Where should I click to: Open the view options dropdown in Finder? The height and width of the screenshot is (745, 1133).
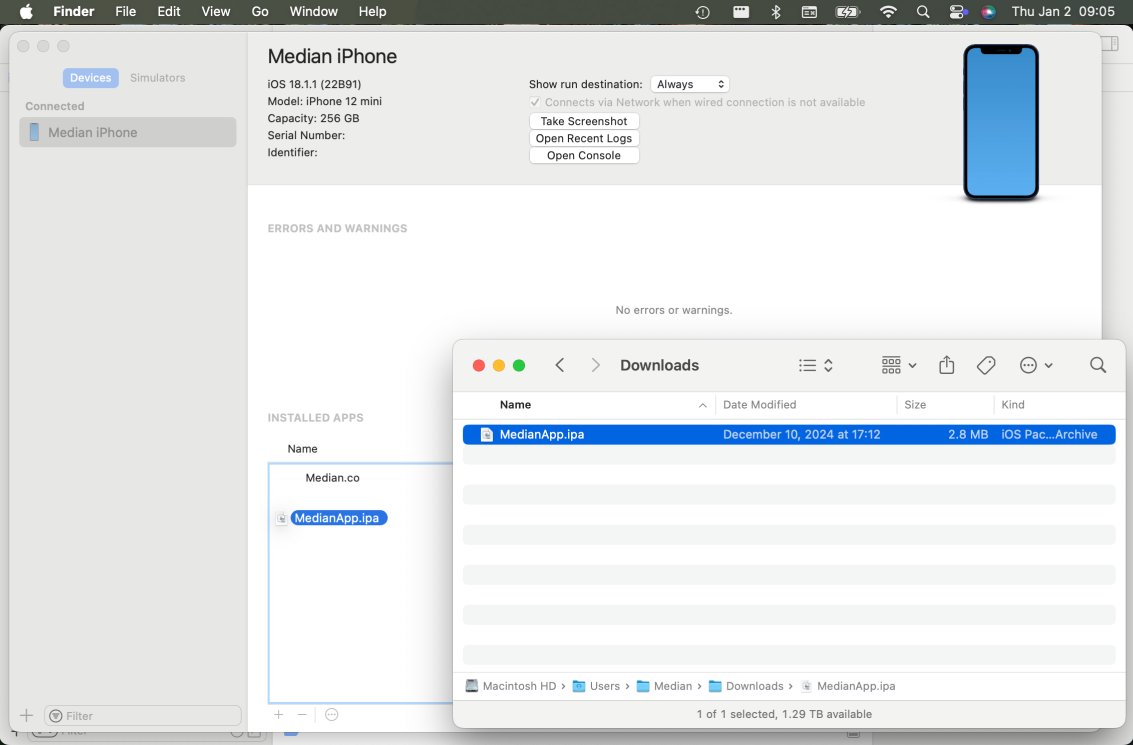coord(814,365)
